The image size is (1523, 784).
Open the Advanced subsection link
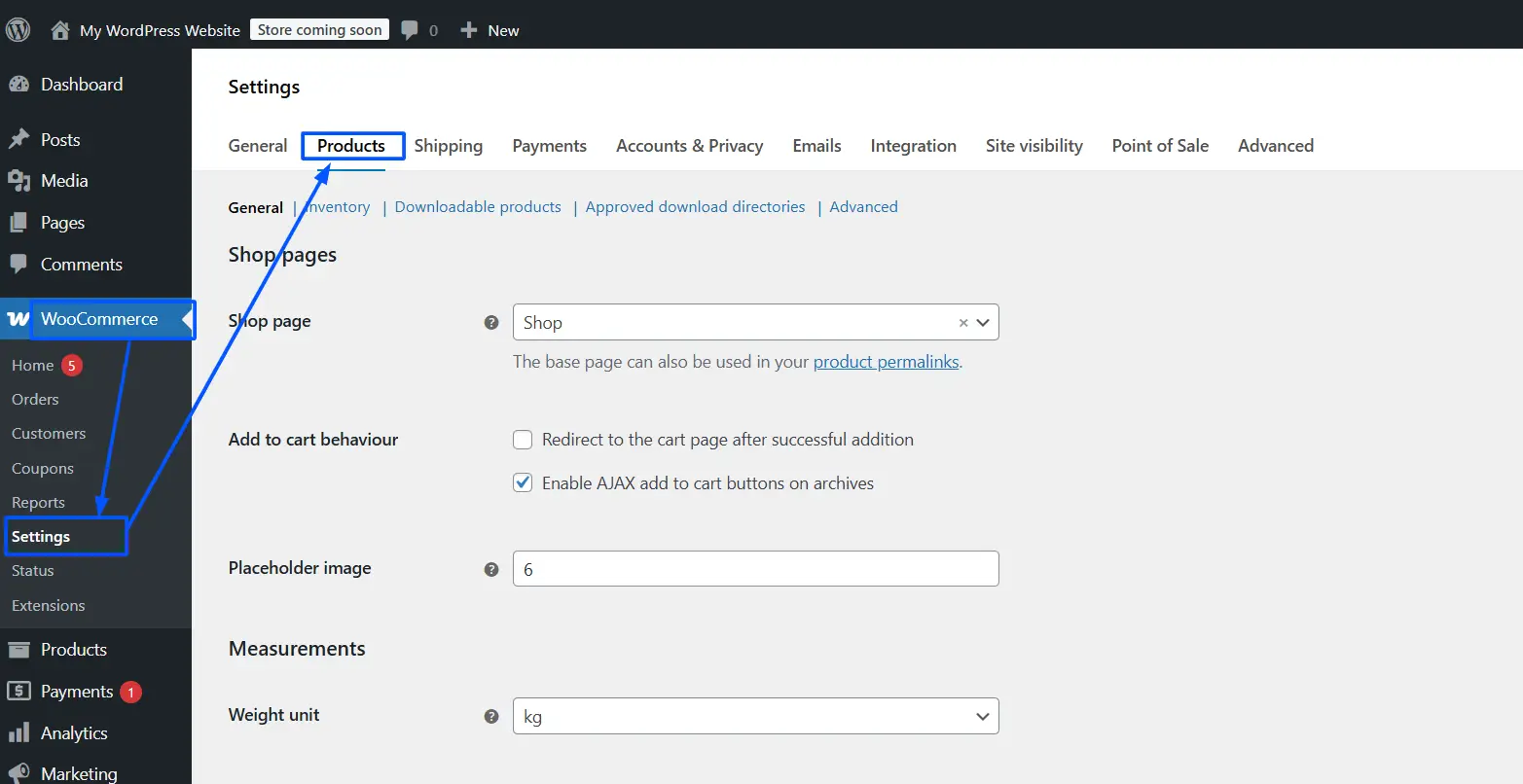863,207
